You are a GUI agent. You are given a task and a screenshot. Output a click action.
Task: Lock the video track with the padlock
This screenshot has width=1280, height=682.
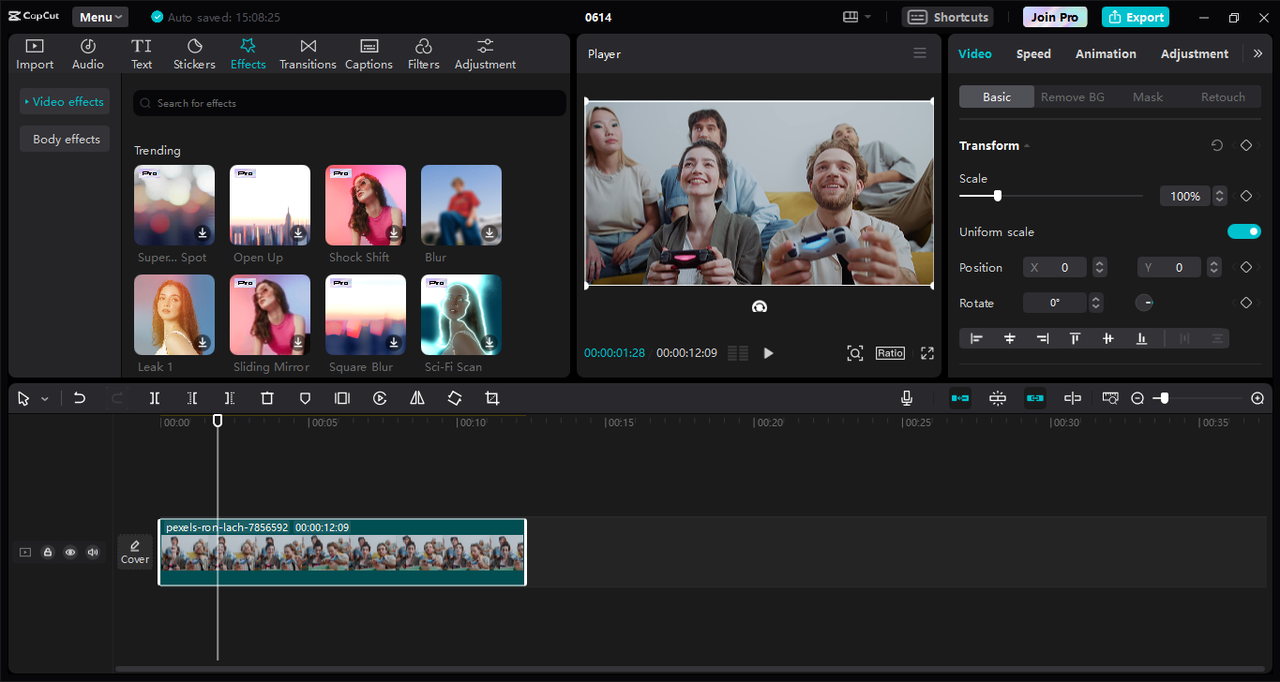coord(47,552)
